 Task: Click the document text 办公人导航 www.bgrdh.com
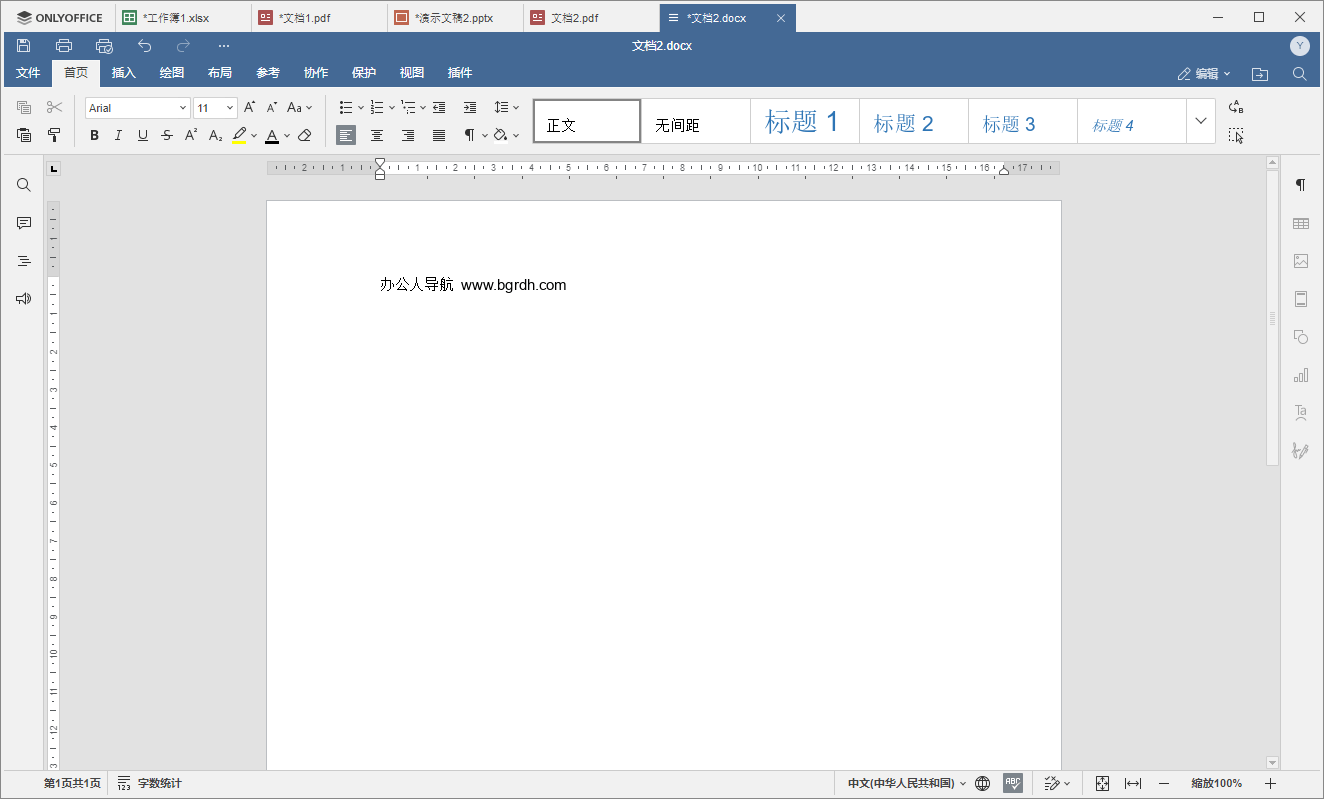tap(472, 285)
